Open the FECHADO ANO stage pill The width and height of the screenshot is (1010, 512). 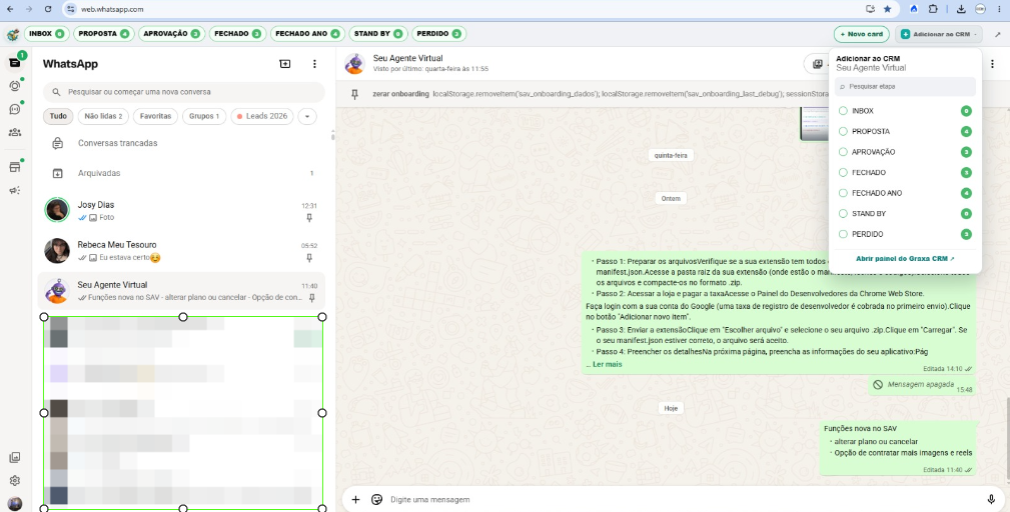pos(307,33)
